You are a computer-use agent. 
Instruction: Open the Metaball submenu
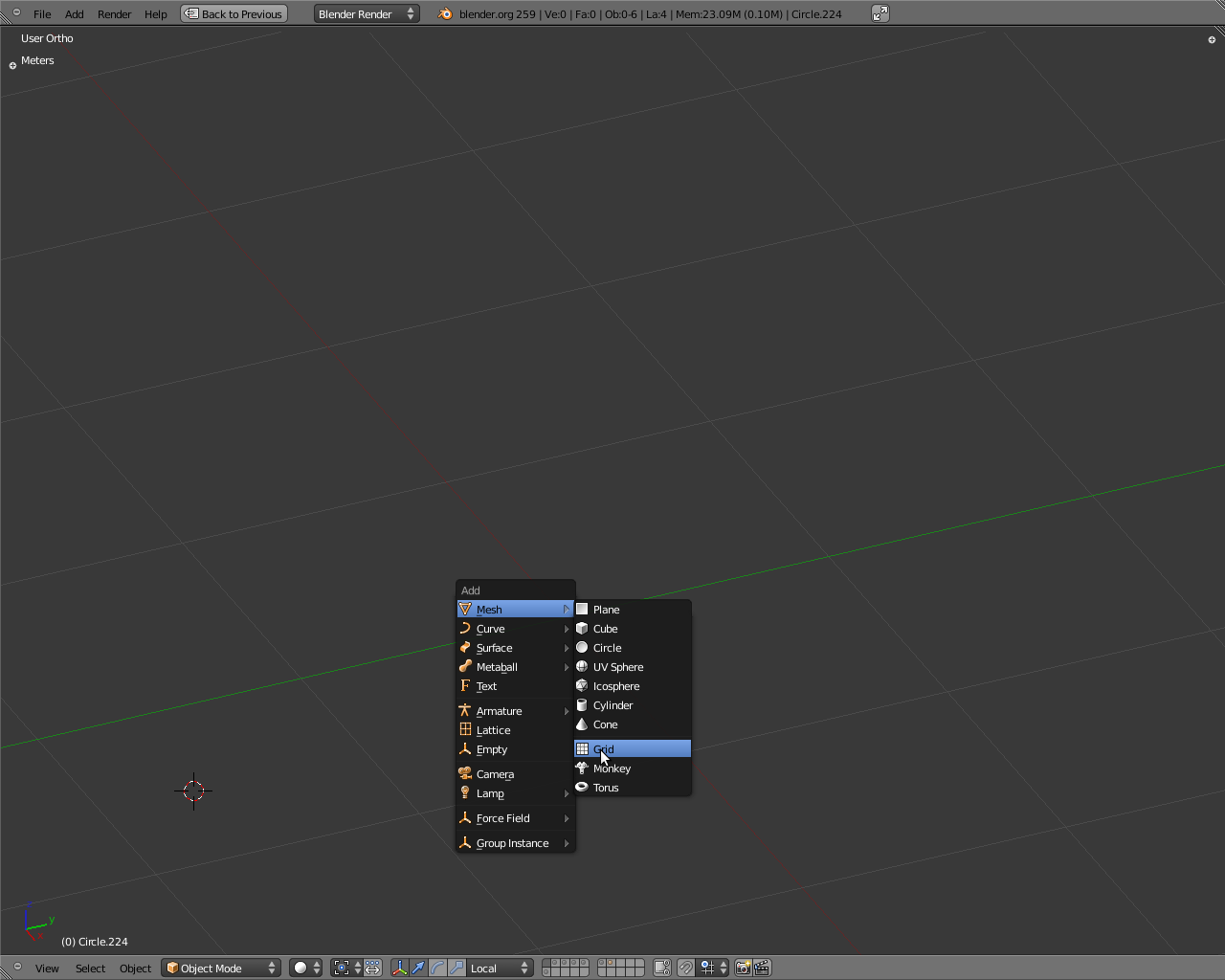pyautogui.click(x=515, y=667)
